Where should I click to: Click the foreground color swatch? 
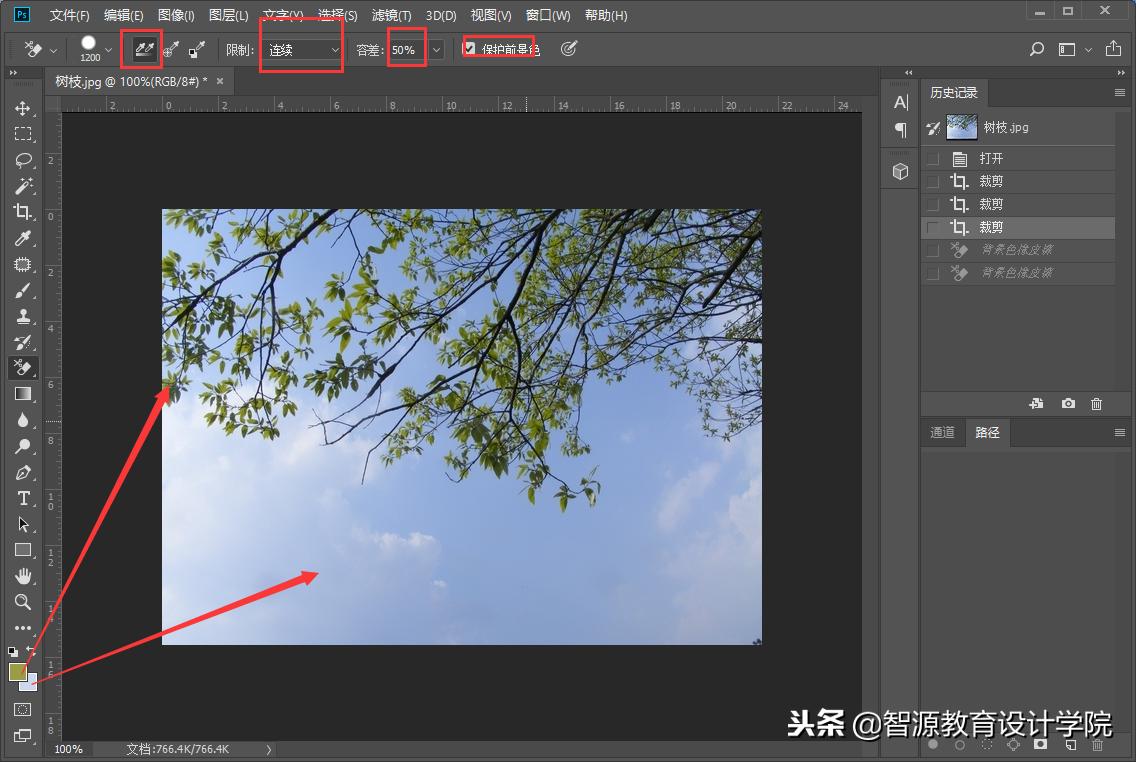[x=17, y=672]
